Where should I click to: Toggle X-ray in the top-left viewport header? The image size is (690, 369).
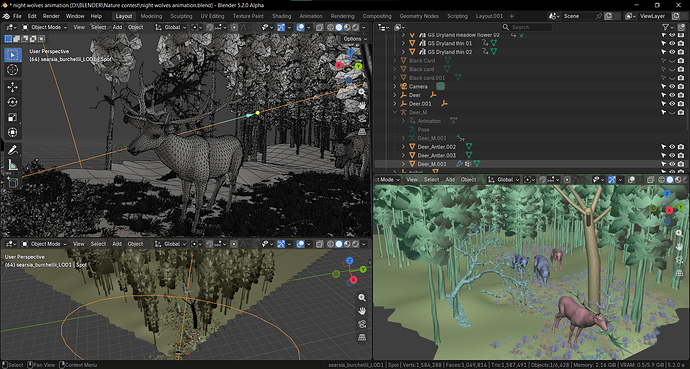319,27
